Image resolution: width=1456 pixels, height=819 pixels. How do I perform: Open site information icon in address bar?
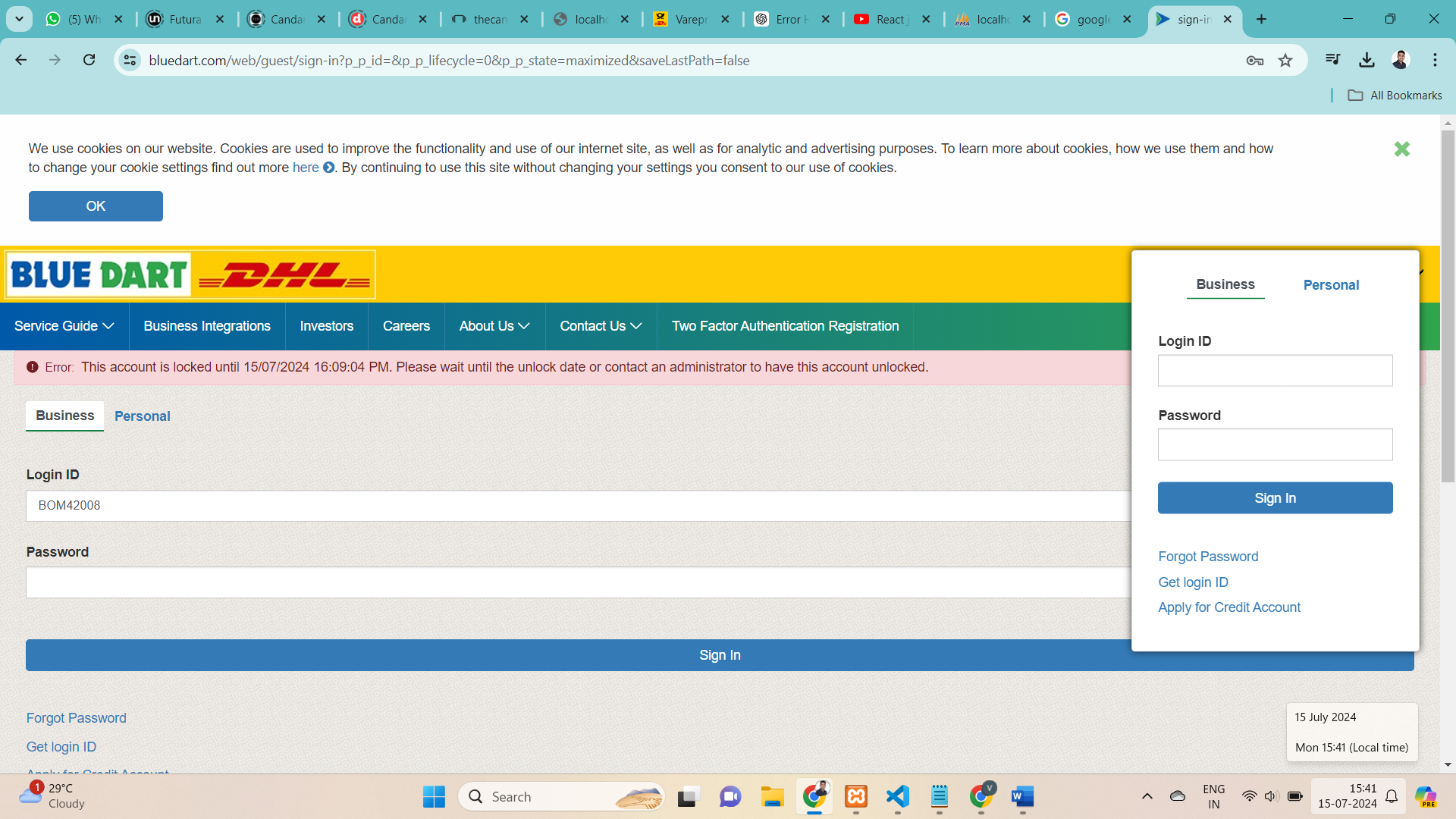[x=130, y=60]
